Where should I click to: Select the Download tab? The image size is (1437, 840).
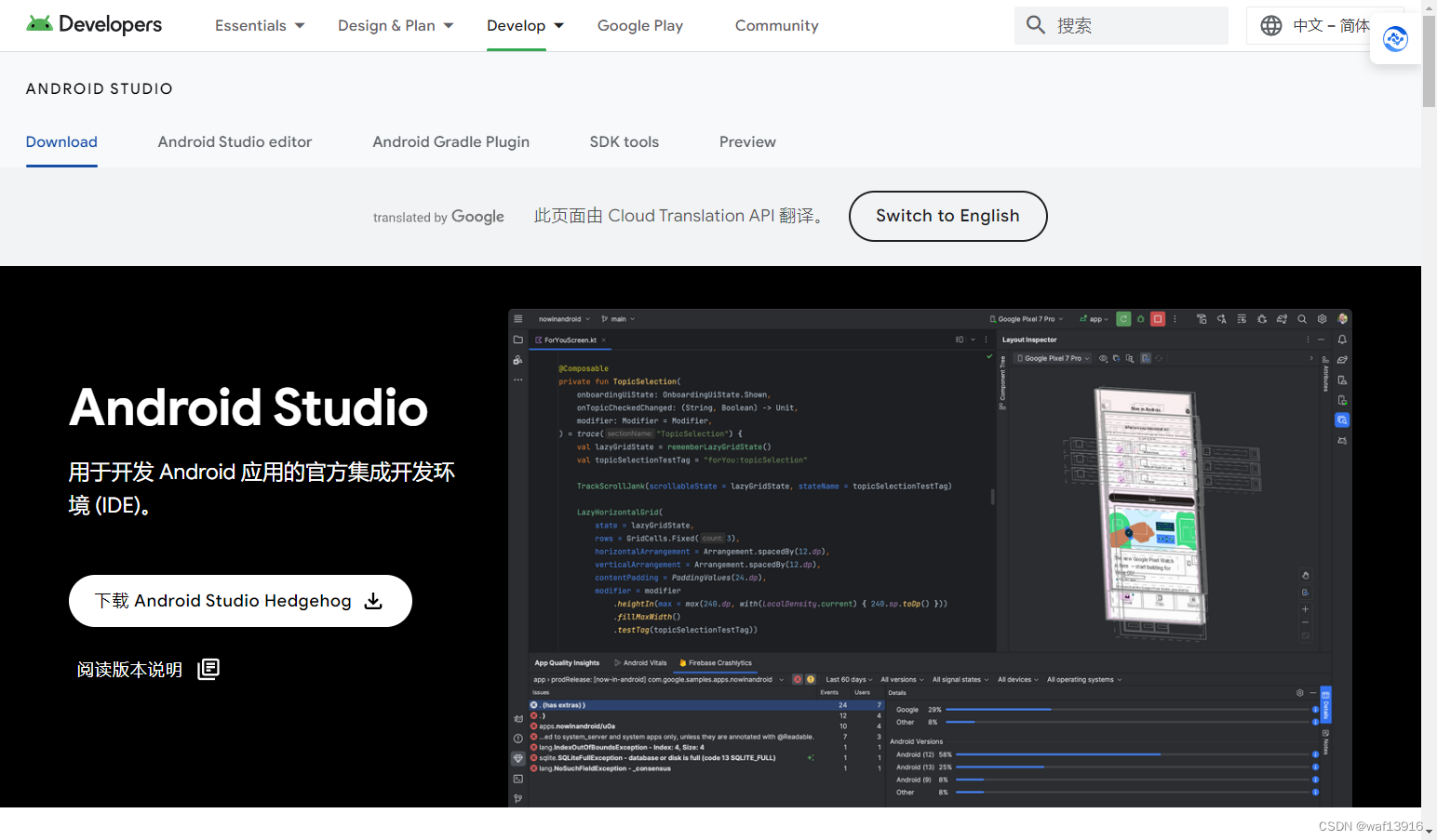tap(61, 141)
